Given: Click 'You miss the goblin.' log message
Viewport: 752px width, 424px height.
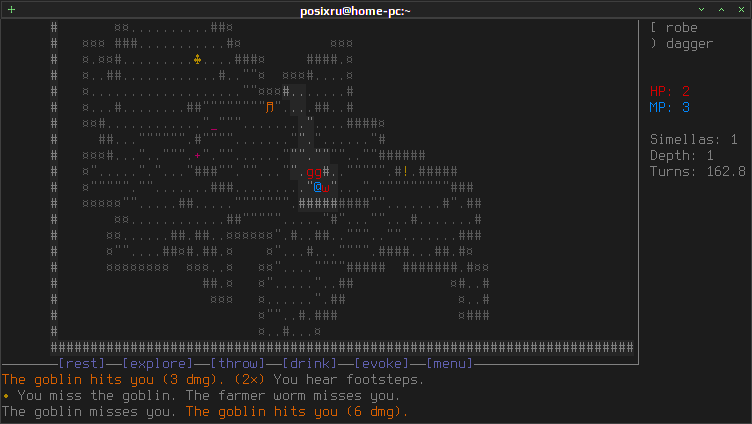Looking at the screenshot, I should 97,396.
